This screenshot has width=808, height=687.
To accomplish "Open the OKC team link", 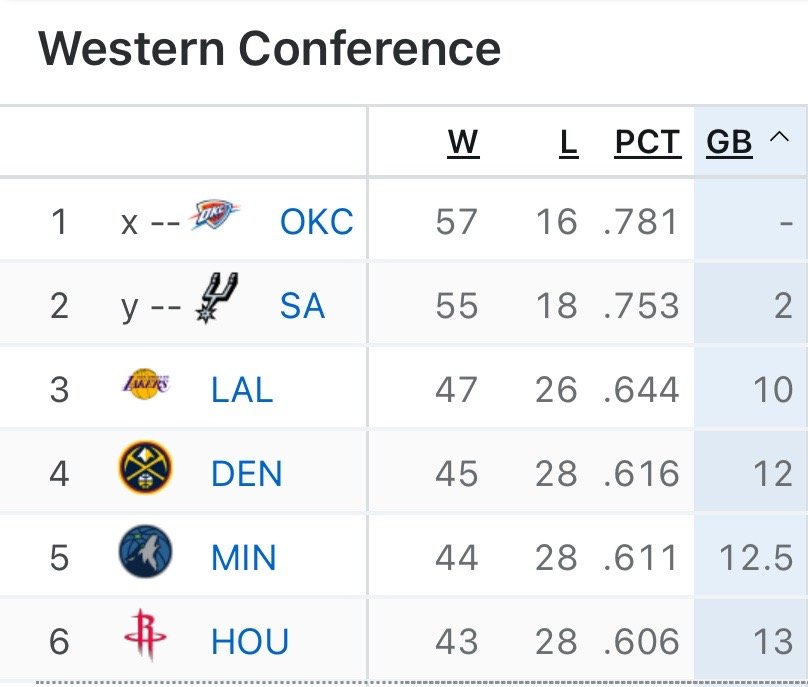I will click(316, 222).
